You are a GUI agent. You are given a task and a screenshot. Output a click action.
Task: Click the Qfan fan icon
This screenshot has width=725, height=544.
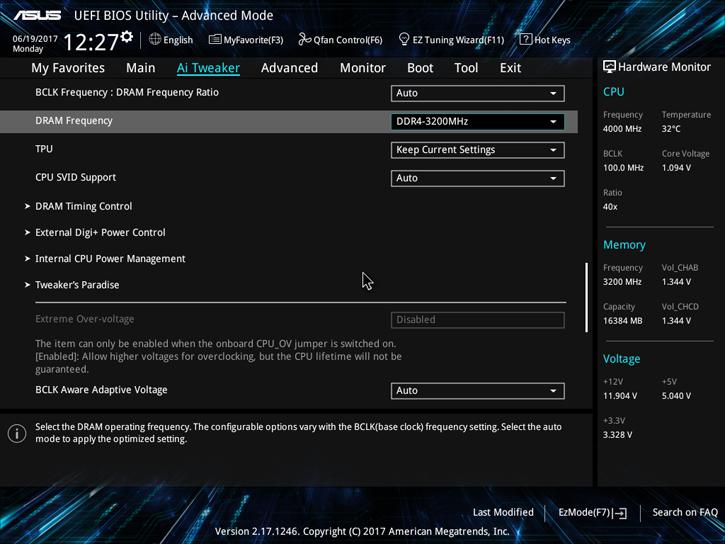pos(304,39)
